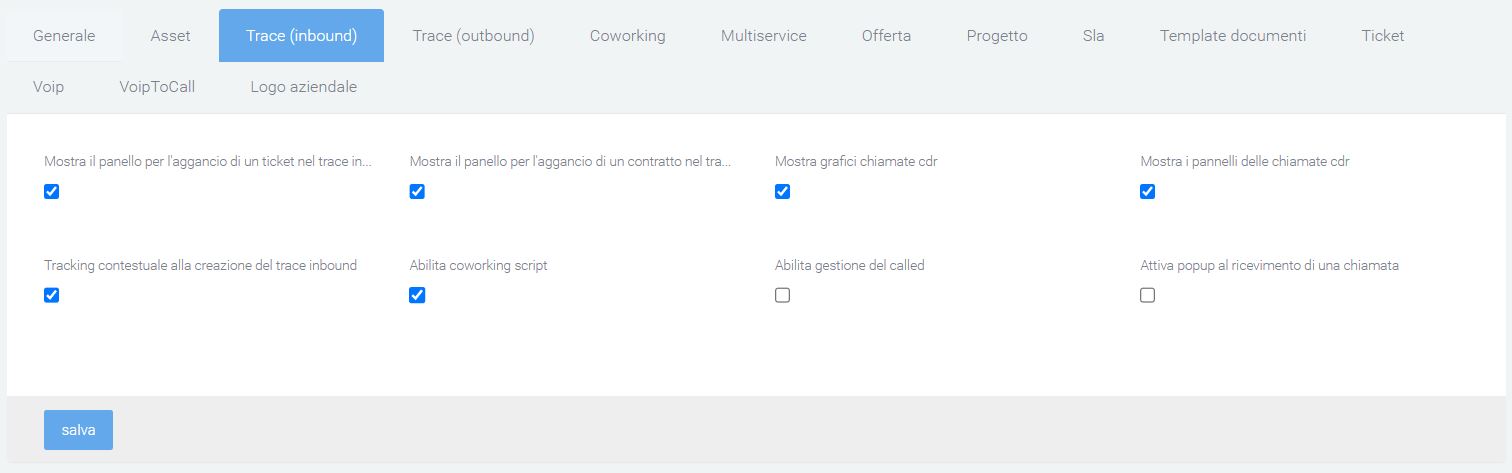1512x473 pixels.
Task: Switch to the Asset tab
Action: (170, 36)
